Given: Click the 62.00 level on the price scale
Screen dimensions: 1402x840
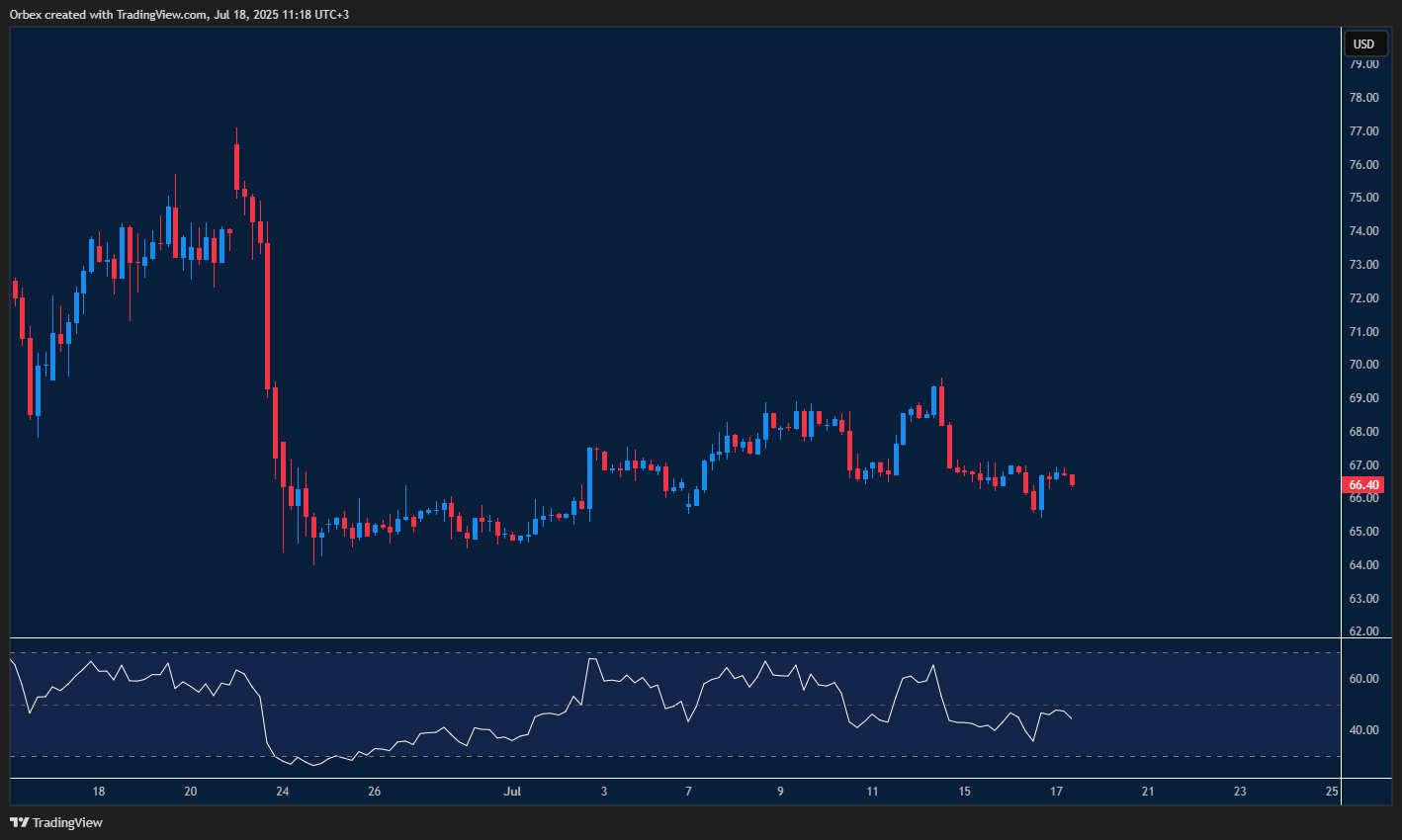Looking at the screenshot, I should pos(1364,631).
